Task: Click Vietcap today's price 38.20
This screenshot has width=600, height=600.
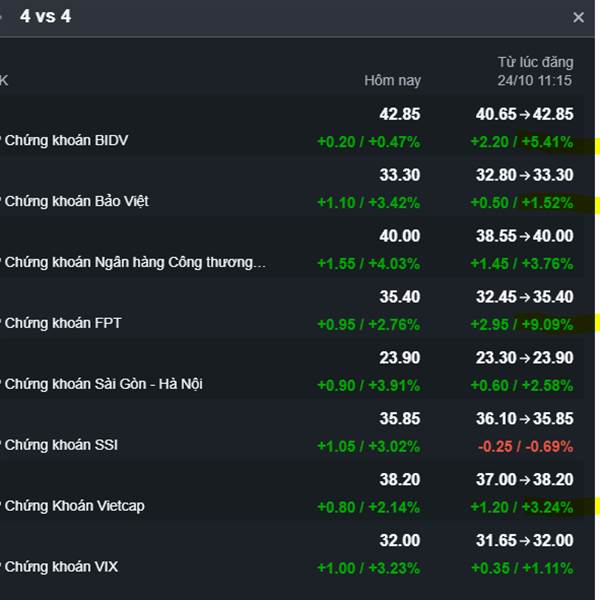Action: [400, 479]
